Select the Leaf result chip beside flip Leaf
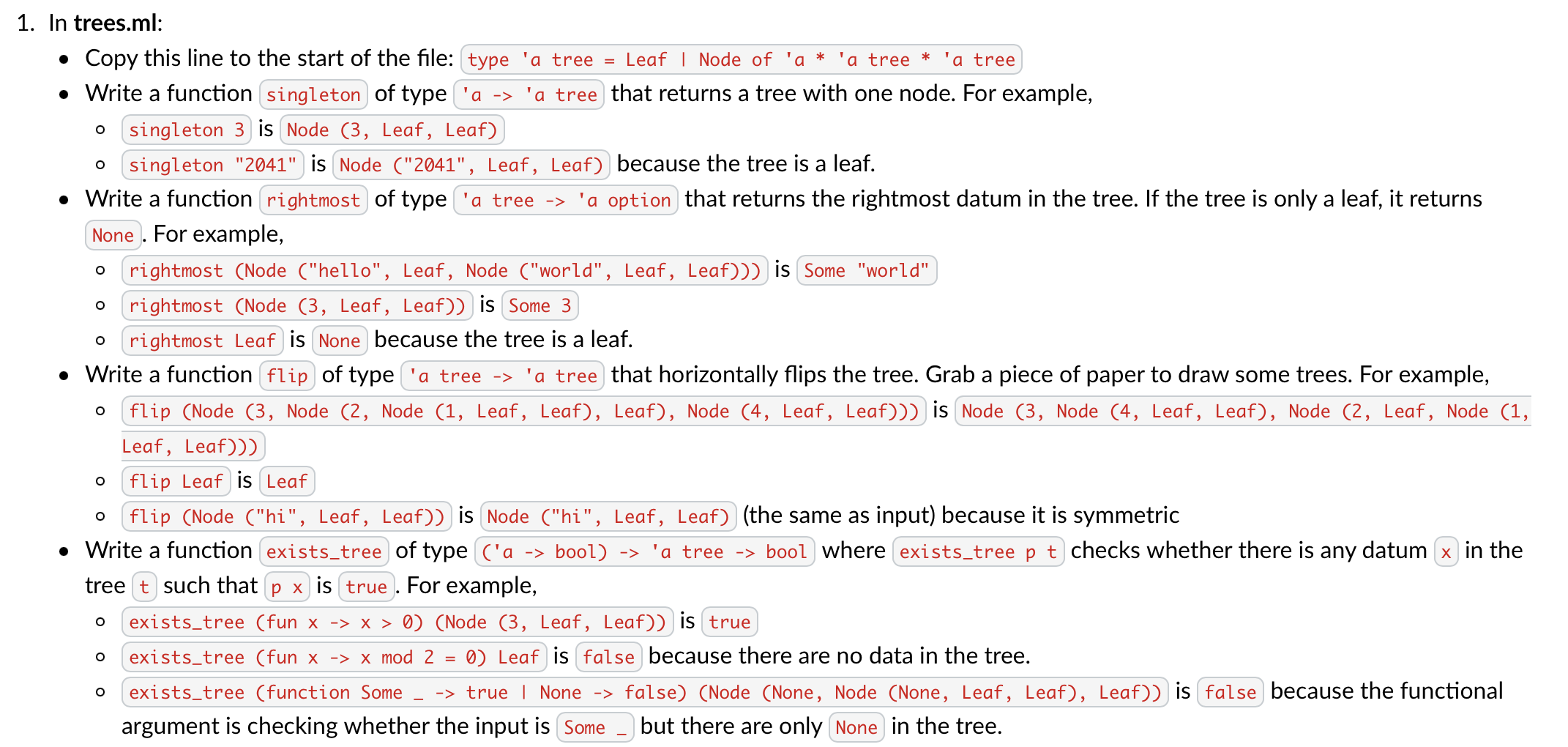Image resolution: width=1568 pixels, height=747 pixels. 286,480
